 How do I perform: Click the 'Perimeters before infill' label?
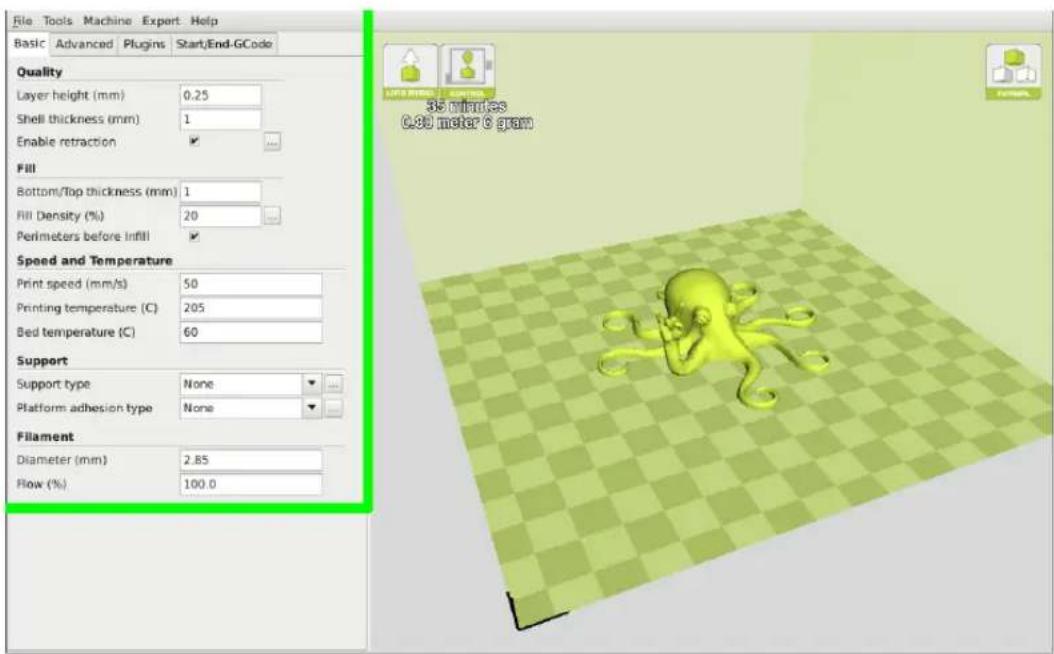(x=83, y=237)
